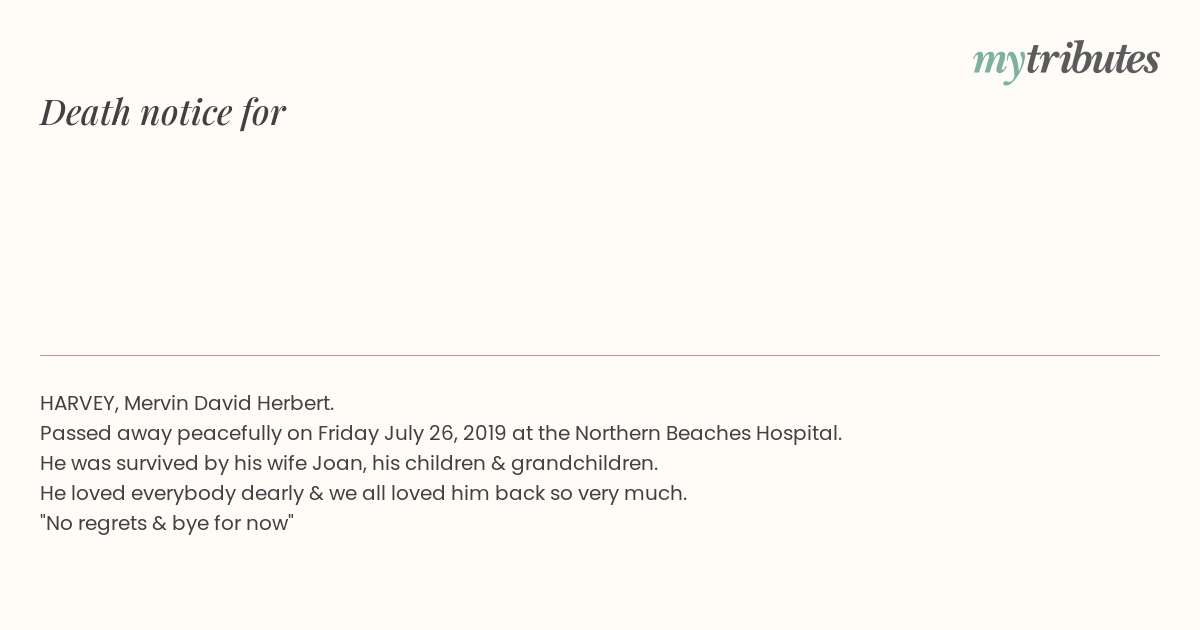Click the green "my" part of logo

click(x=999, y=63)
